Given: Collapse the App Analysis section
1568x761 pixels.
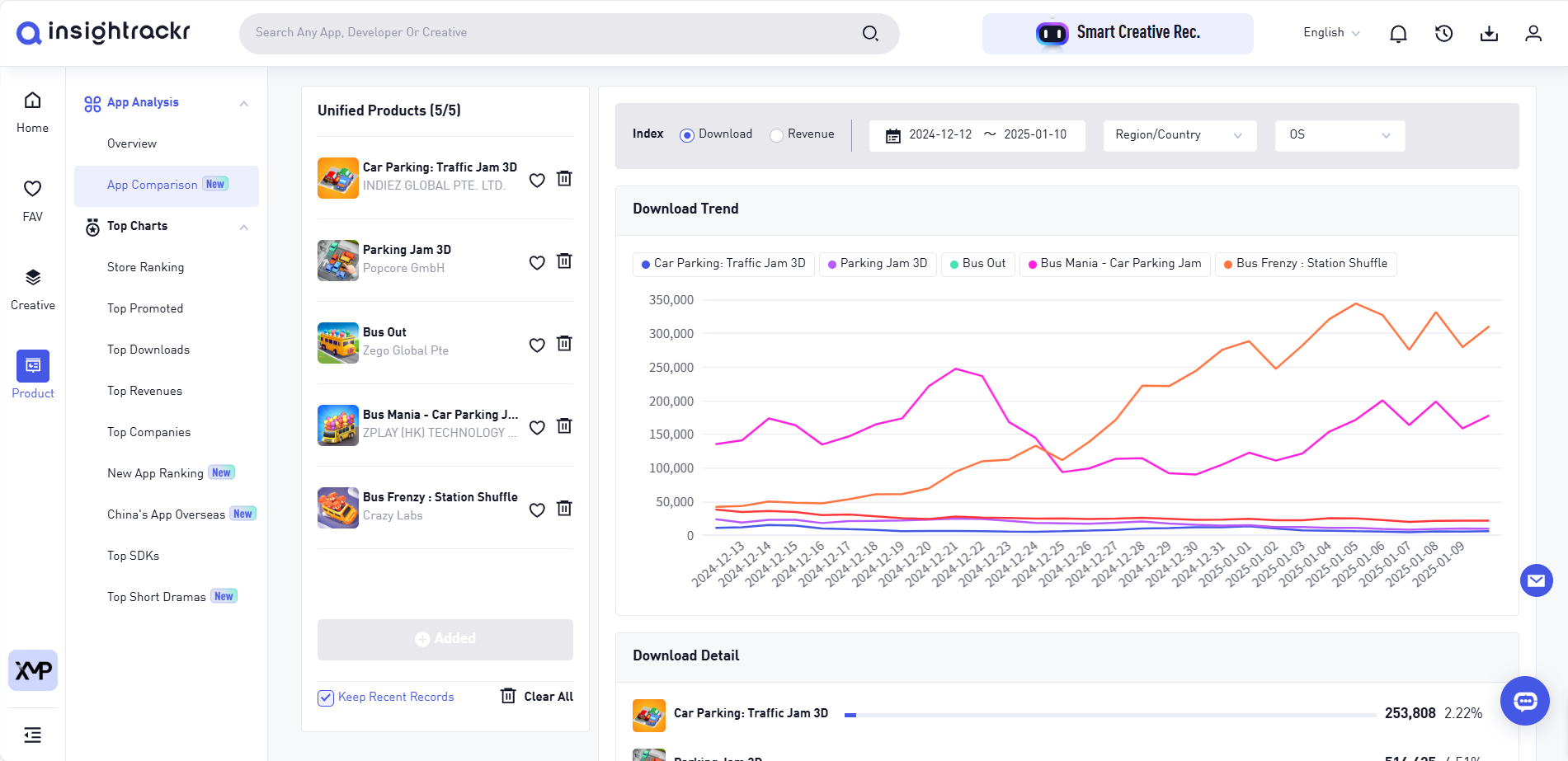Looking at the screenshot, I should (244, 103).
